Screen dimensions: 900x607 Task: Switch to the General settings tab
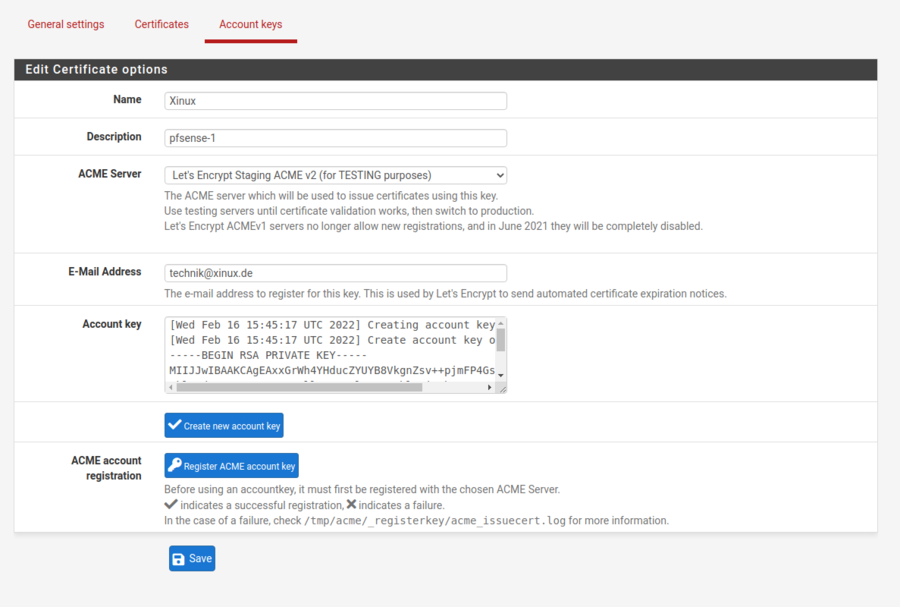65,23
